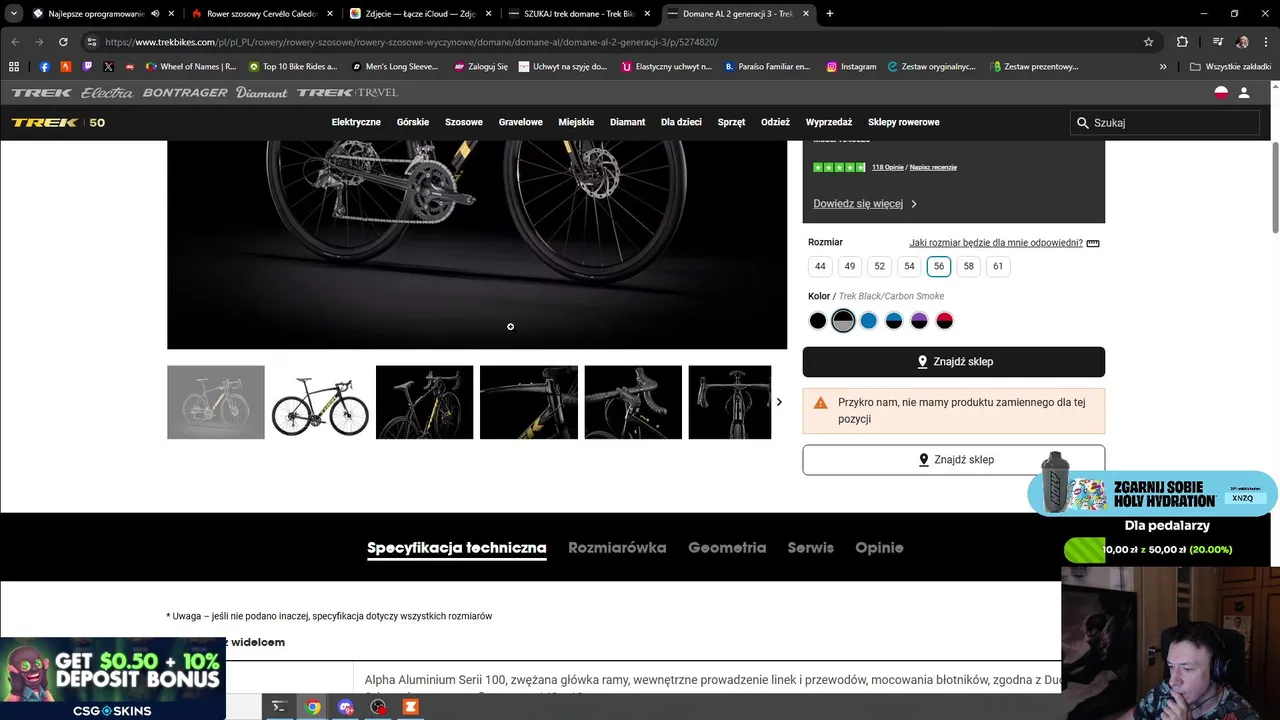Choose the red and black color swatch
Image resolution: width=1280 pixels, height=720 pixels.
click(x=945, y=321)
